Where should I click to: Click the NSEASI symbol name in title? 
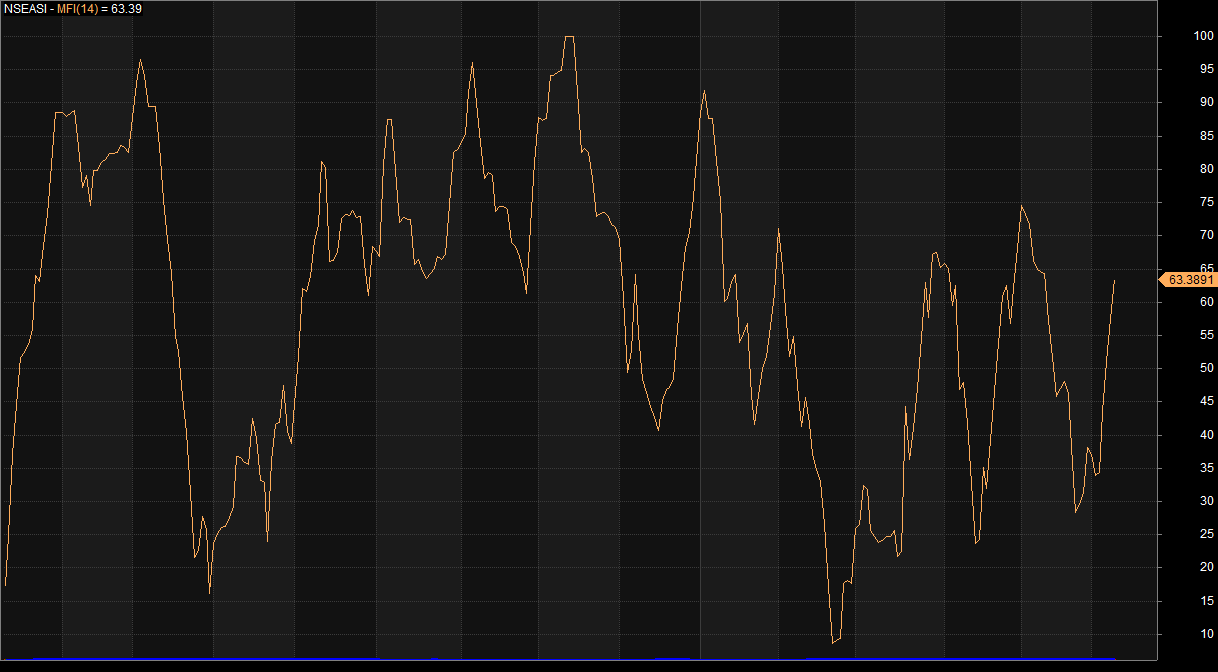(24, 8)
